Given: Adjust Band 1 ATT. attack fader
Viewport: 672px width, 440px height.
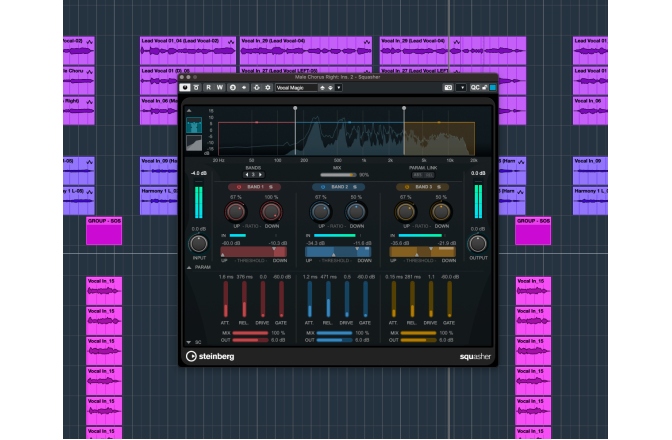Looking at the screenshot, I should click(225, 300).
